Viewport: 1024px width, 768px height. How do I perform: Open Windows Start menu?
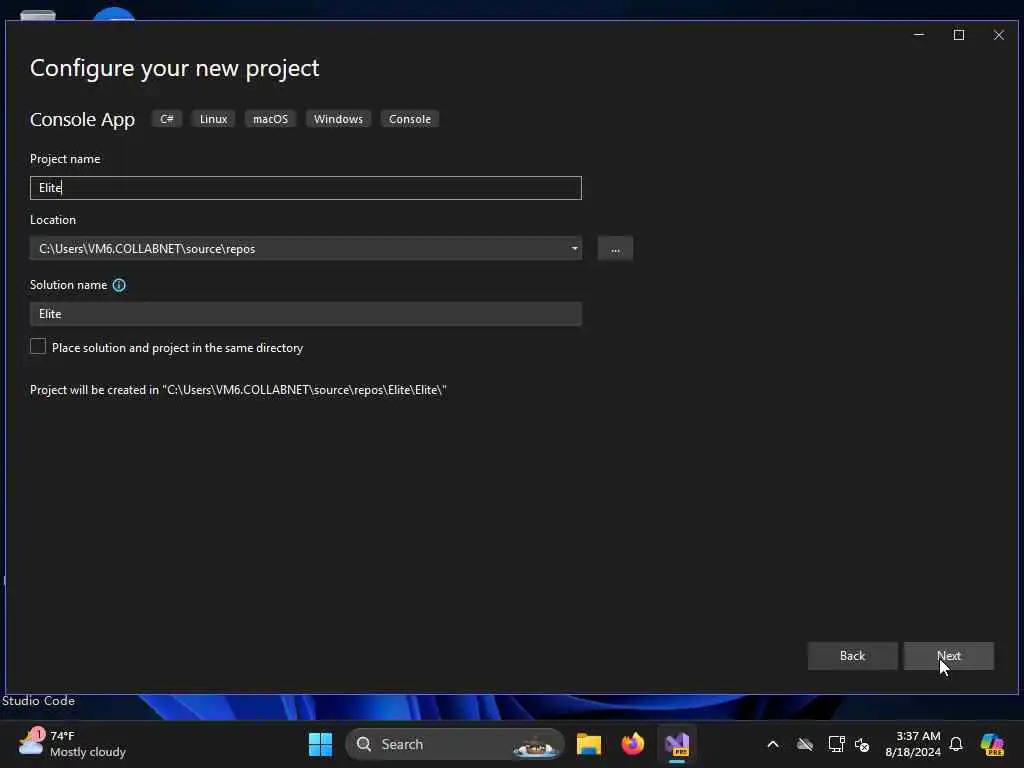[320, 744]
